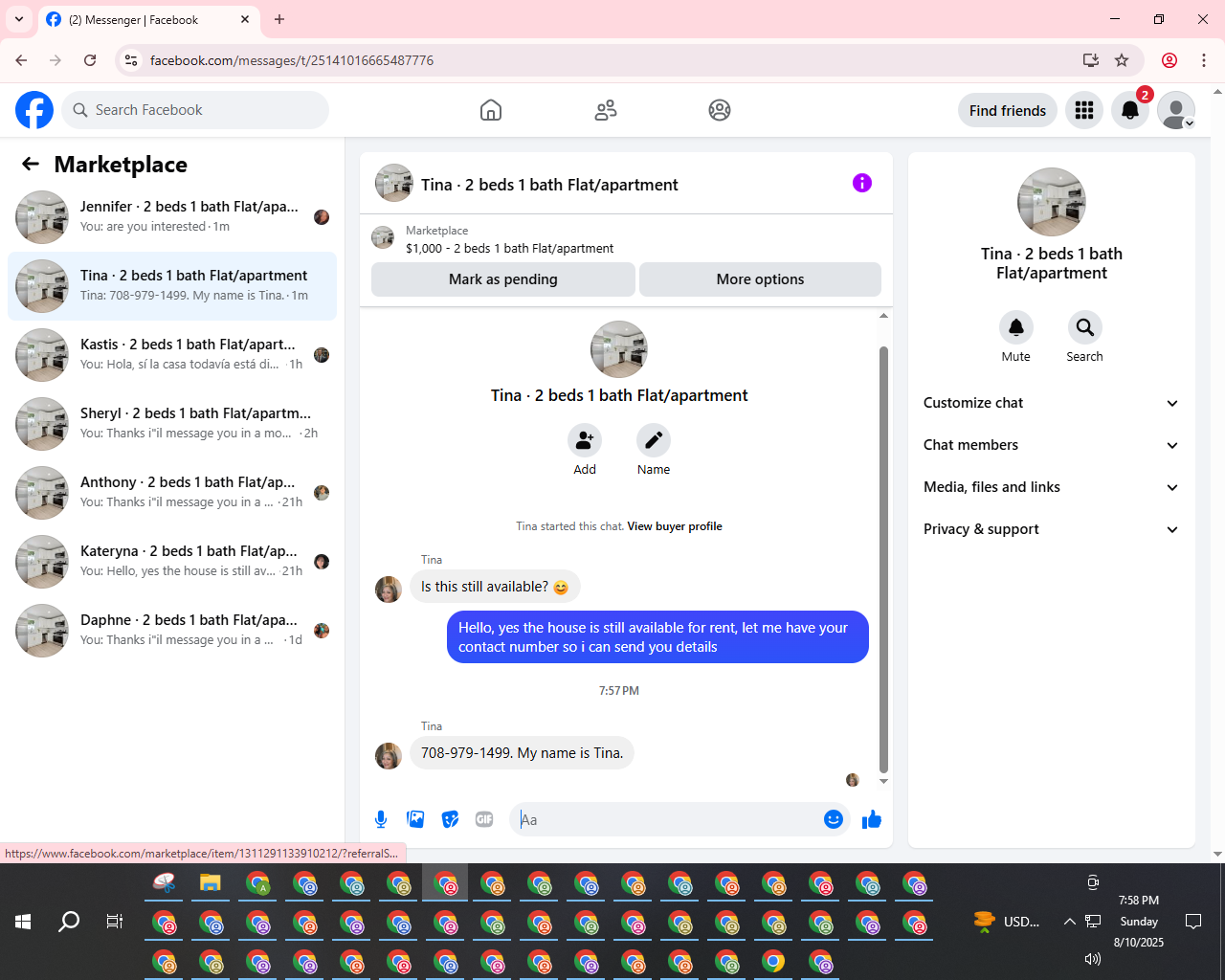1225x980 pixels.
Task: Click the listing thumbnail in right panel
Action: point(1052,202)
